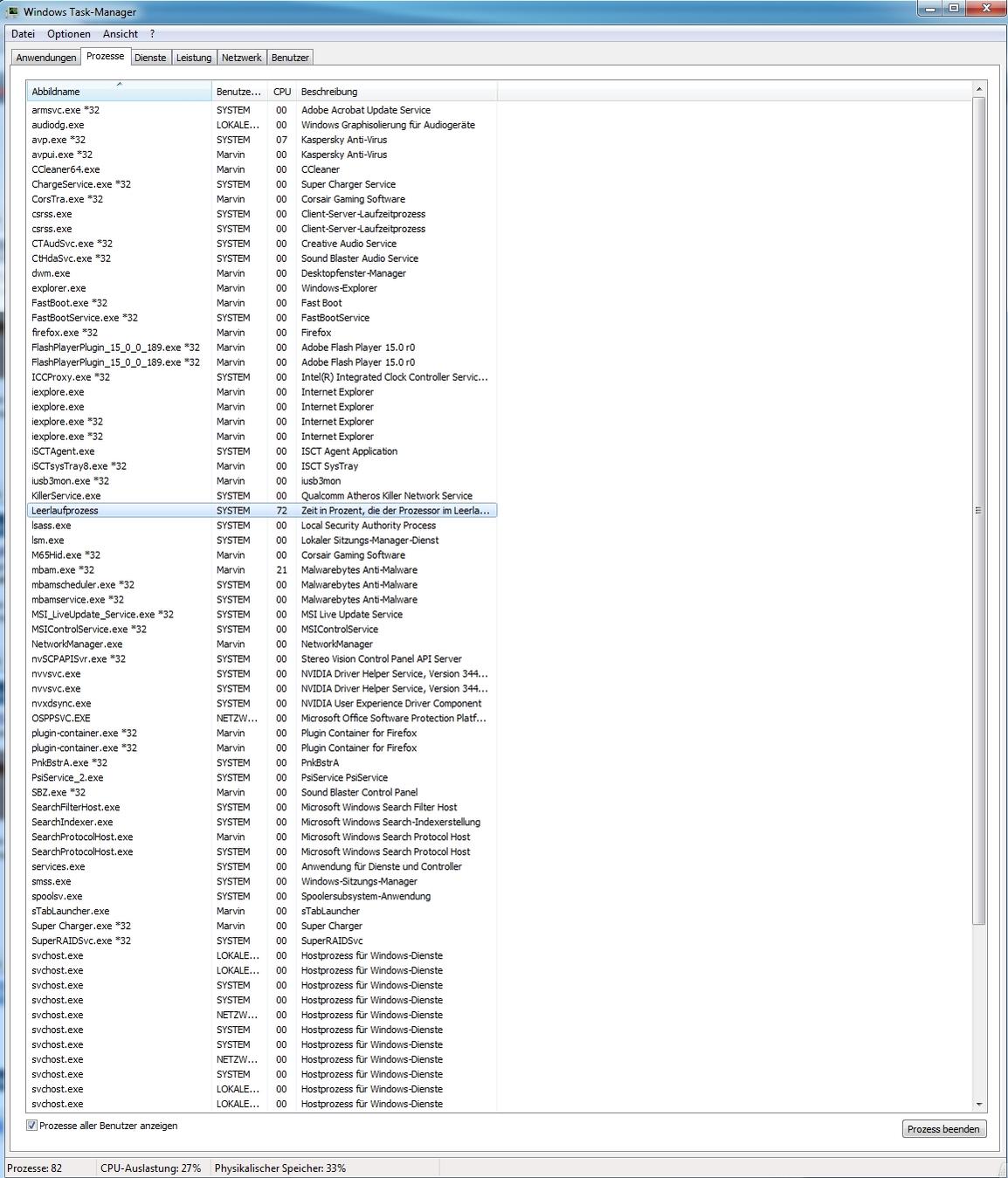
Task: Select the explorer.exe process
Action: [x=262, y=288]
